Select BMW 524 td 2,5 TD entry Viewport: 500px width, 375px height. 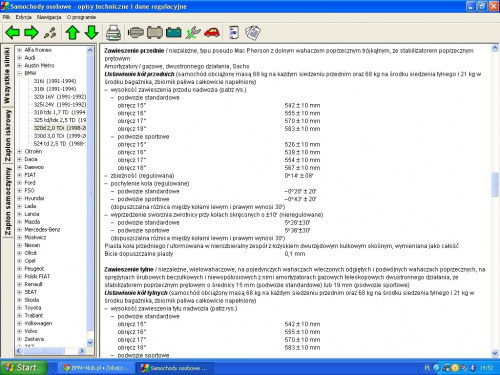coord(60,144)
